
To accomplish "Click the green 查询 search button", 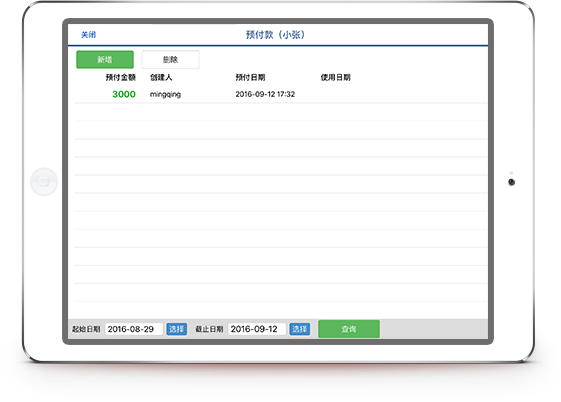I will coord(349,329).
